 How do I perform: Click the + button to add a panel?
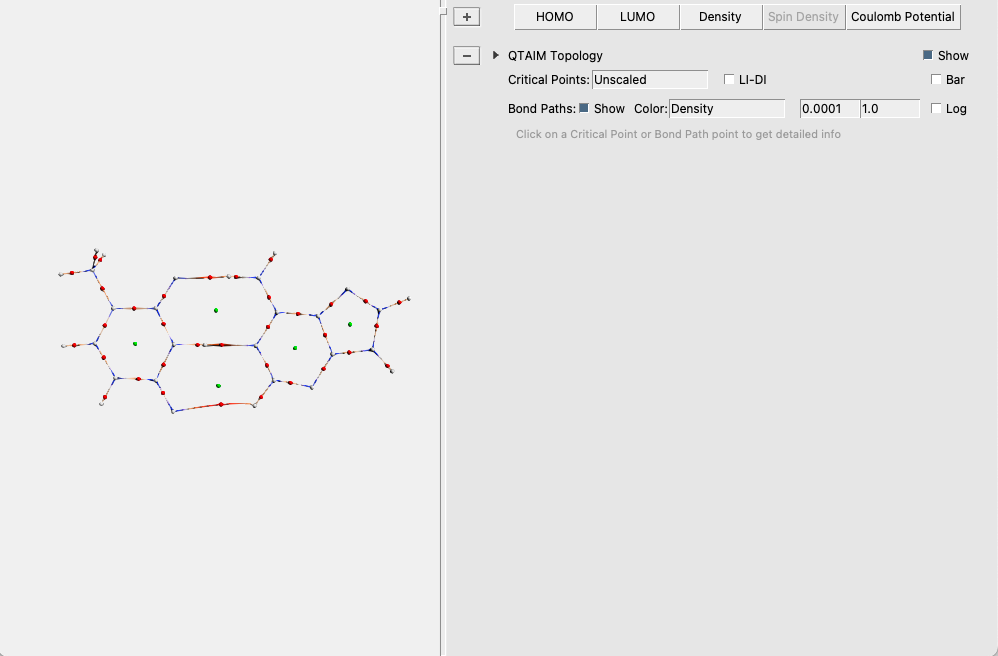(466, 16)
